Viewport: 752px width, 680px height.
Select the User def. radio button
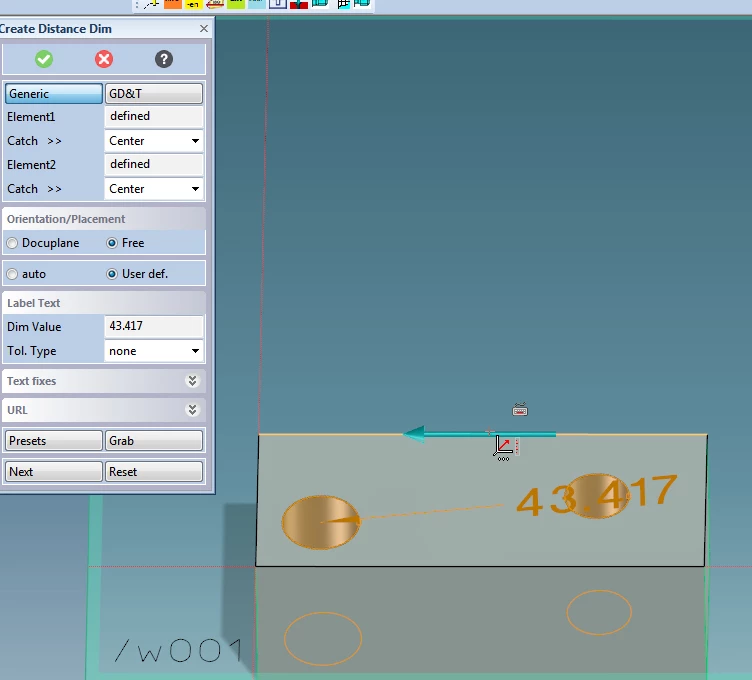[x=112, y=274]
